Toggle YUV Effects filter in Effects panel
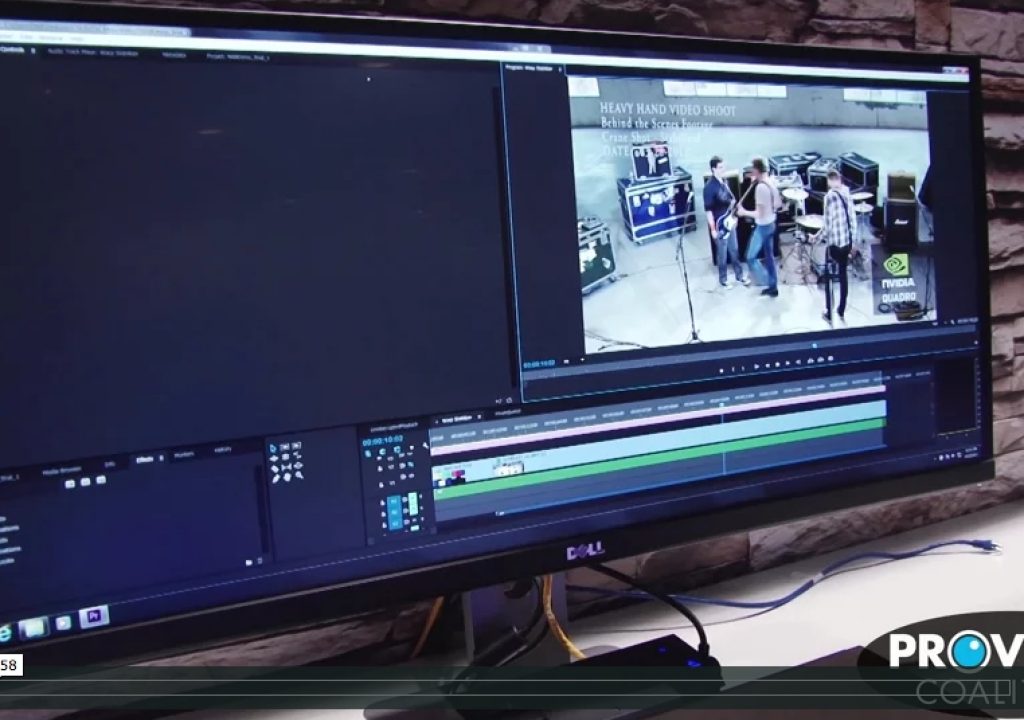This screenshot has height=720, width=1024. 101,480
